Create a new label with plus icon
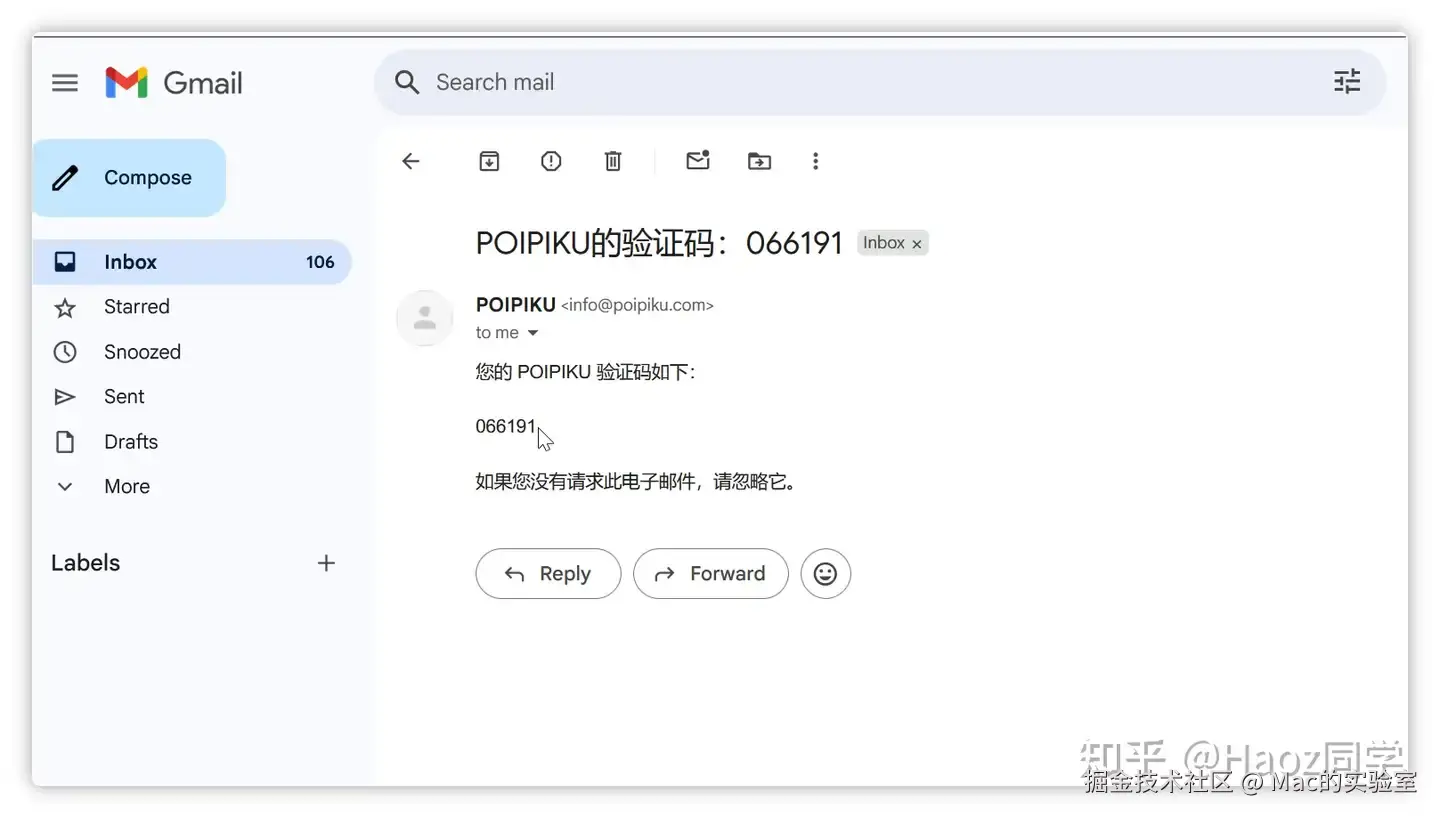 click(x=326, y=563)
